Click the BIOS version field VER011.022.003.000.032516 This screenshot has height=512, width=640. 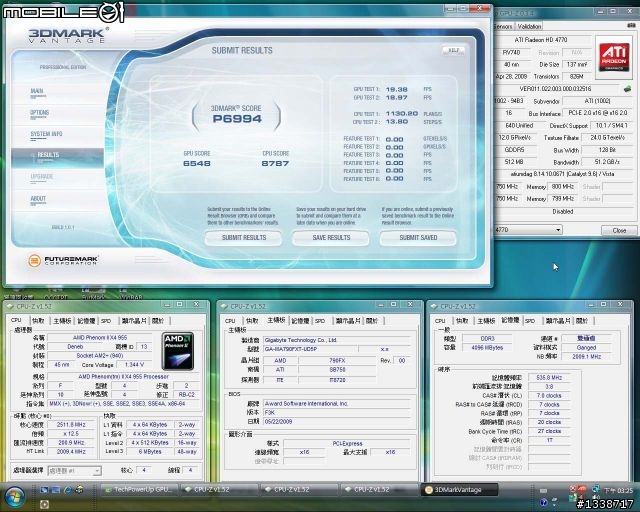tap(558, 89)
